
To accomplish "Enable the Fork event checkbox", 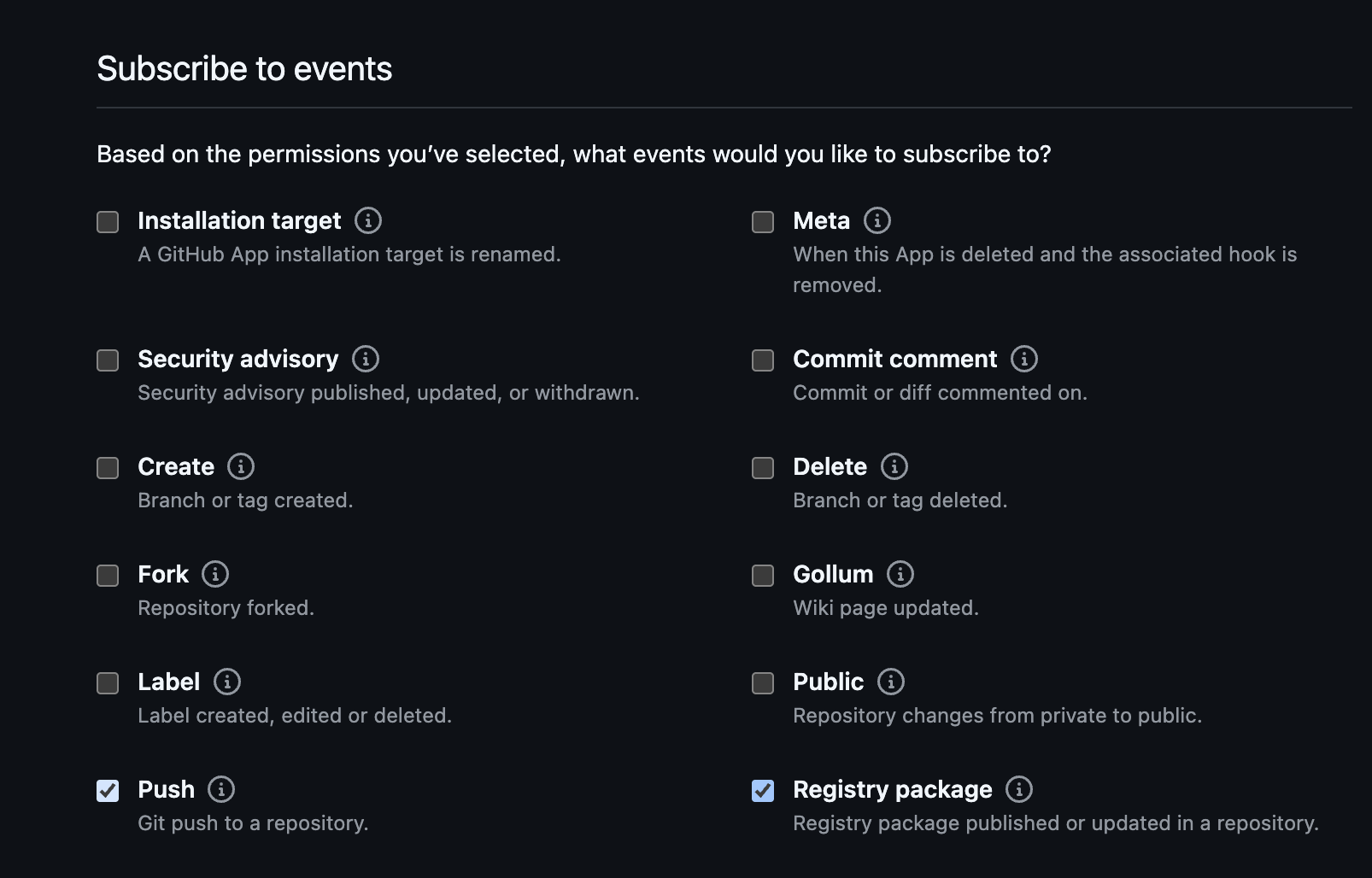I will coord(108,576).
